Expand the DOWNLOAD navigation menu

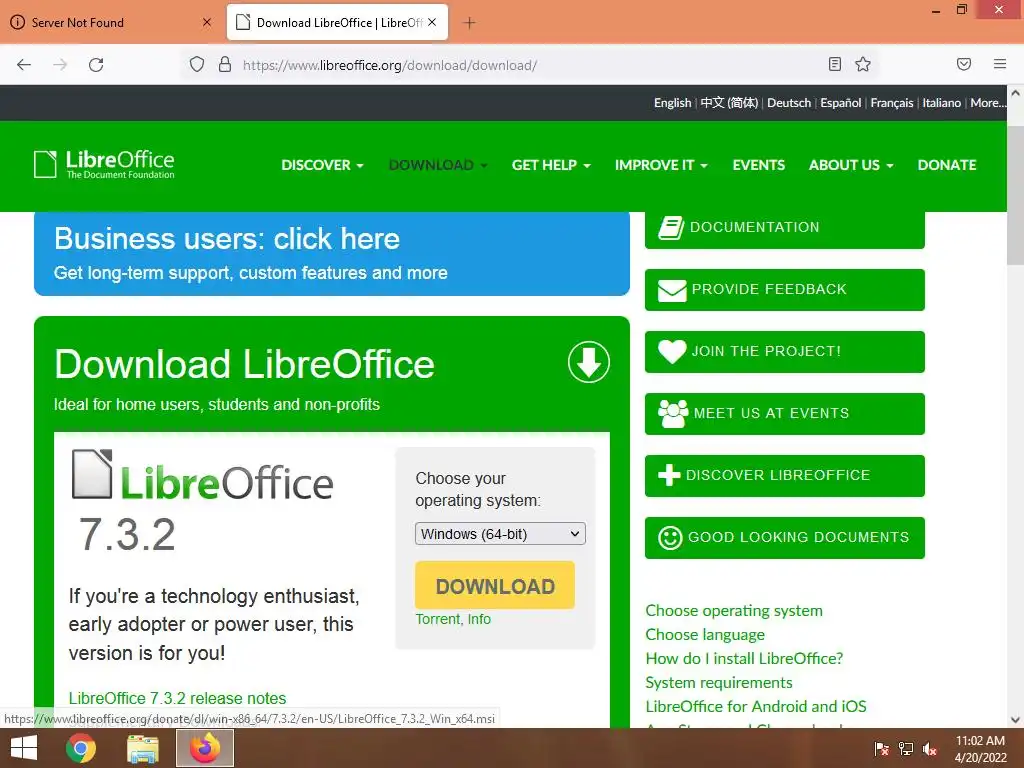click(438, 165)
